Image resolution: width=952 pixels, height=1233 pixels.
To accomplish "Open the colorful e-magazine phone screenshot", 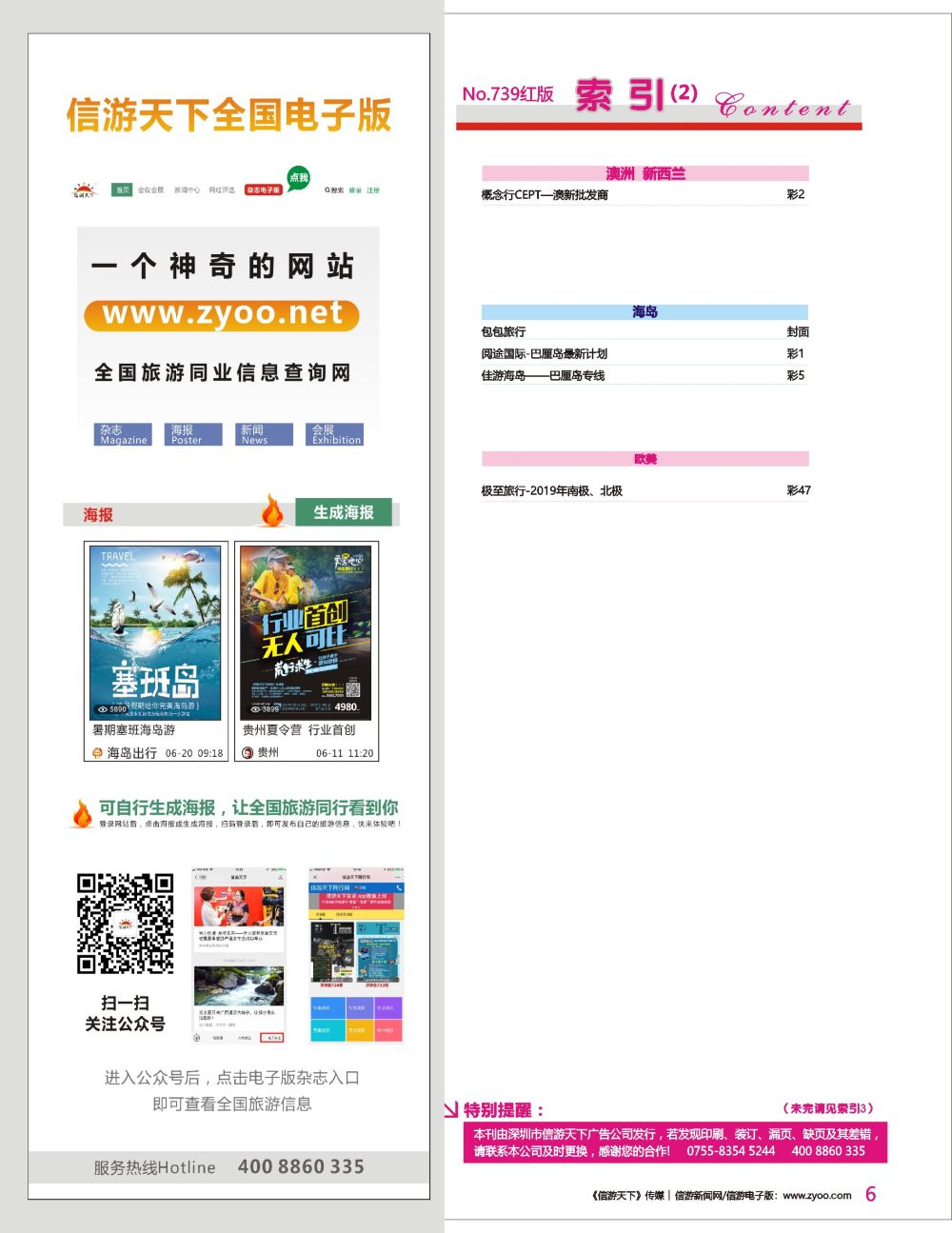I will (x=356, y=955).
